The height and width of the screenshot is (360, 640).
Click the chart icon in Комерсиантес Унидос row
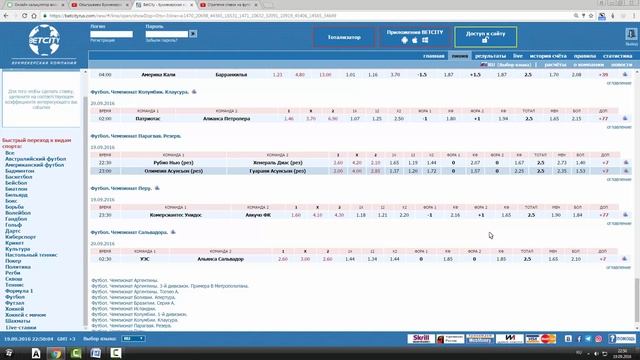coord(625,215)
